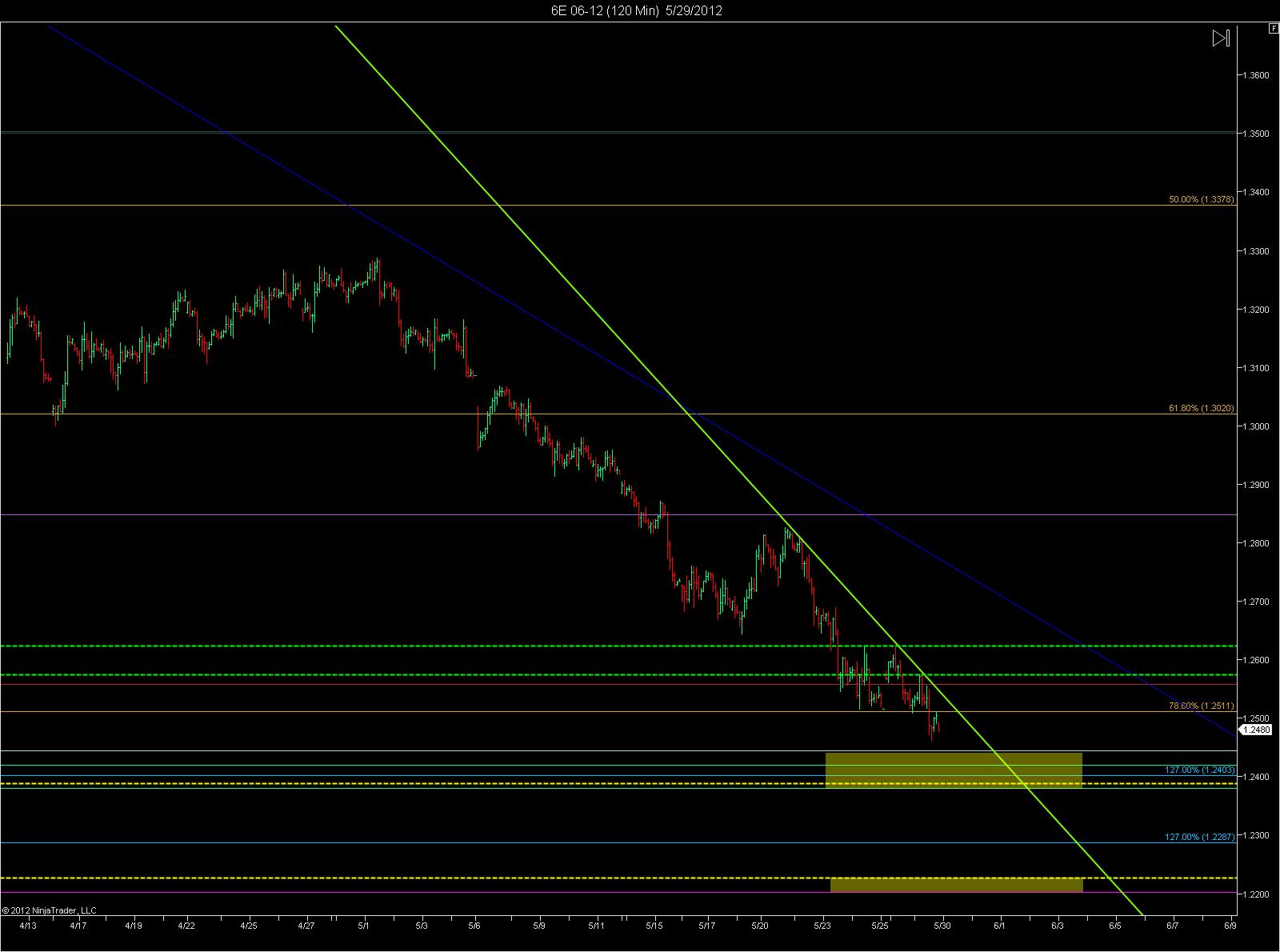Viewport: 1280px width, 952px height.
Task: Click the 6/3 date on time axis
Action: pyautogui.click(x=1058, y=925)
